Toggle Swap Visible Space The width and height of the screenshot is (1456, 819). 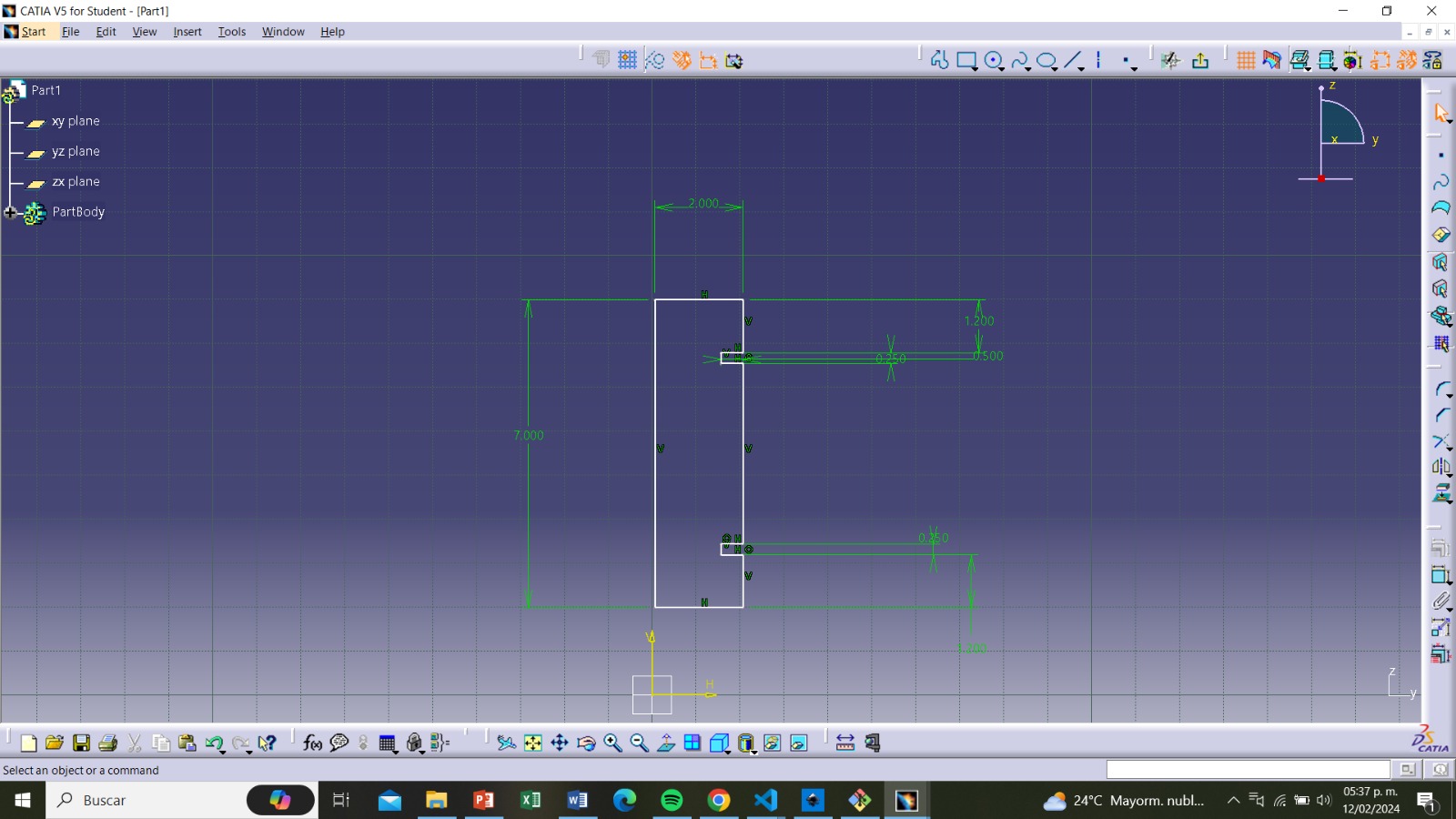799,743
